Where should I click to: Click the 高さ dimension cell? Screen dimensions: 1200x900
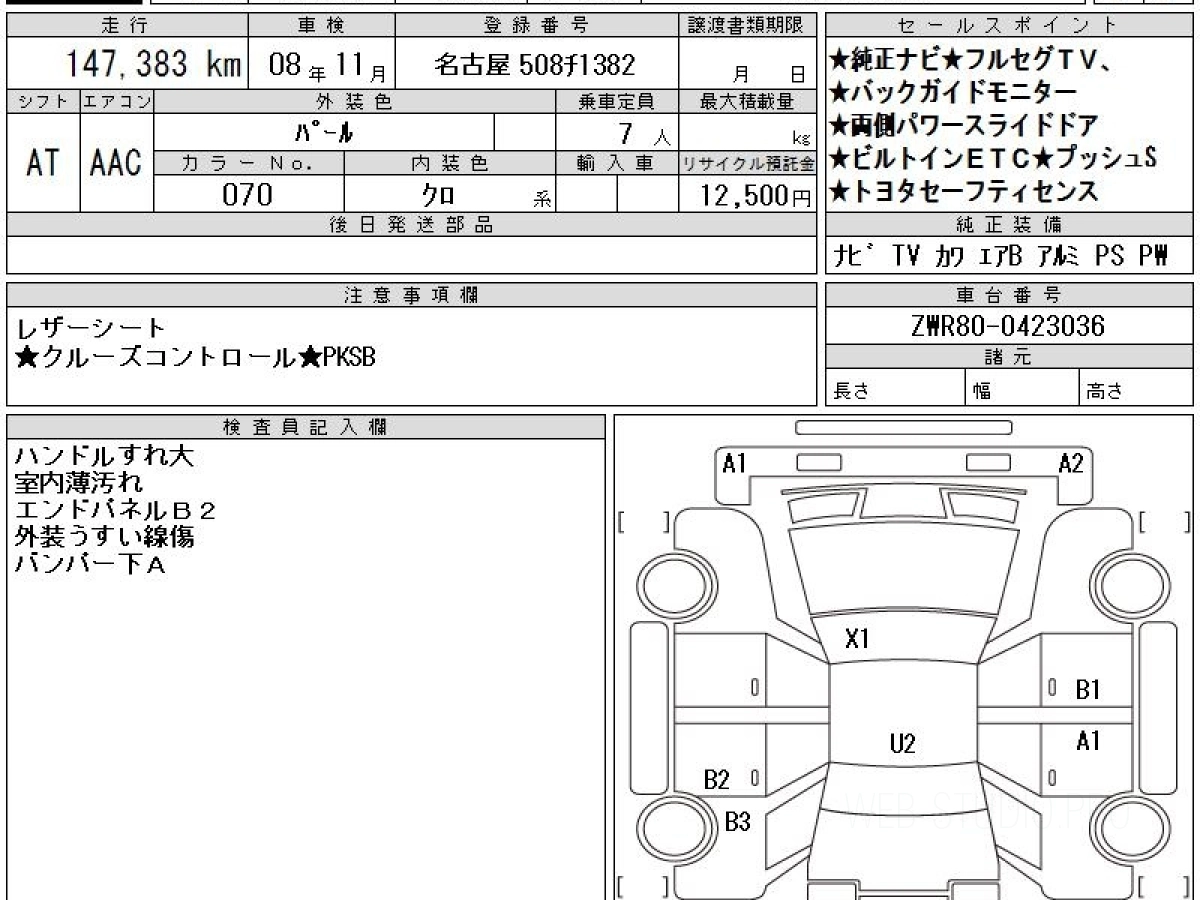[x=1137, y=388]
